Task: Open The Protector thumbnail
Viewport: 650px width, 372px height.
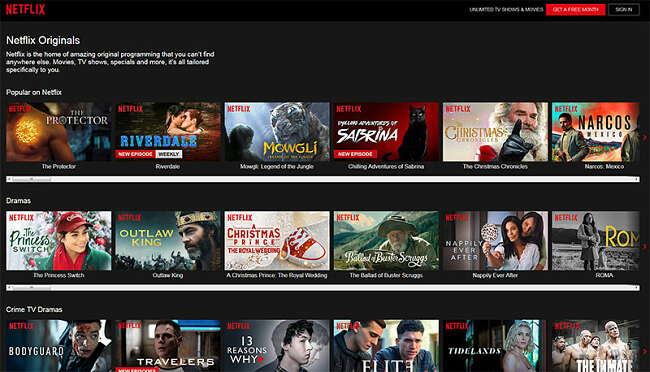Action: [59, 132]
